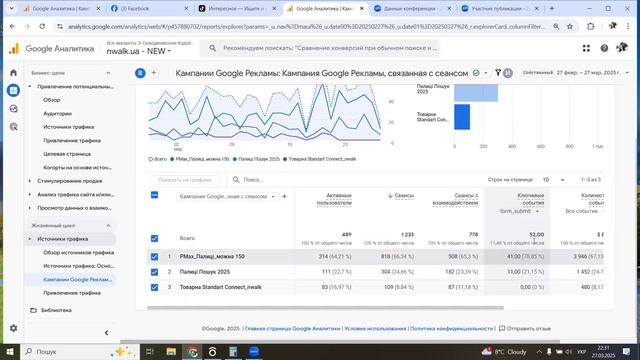Collapse the Бизнес-цели section

109,73
